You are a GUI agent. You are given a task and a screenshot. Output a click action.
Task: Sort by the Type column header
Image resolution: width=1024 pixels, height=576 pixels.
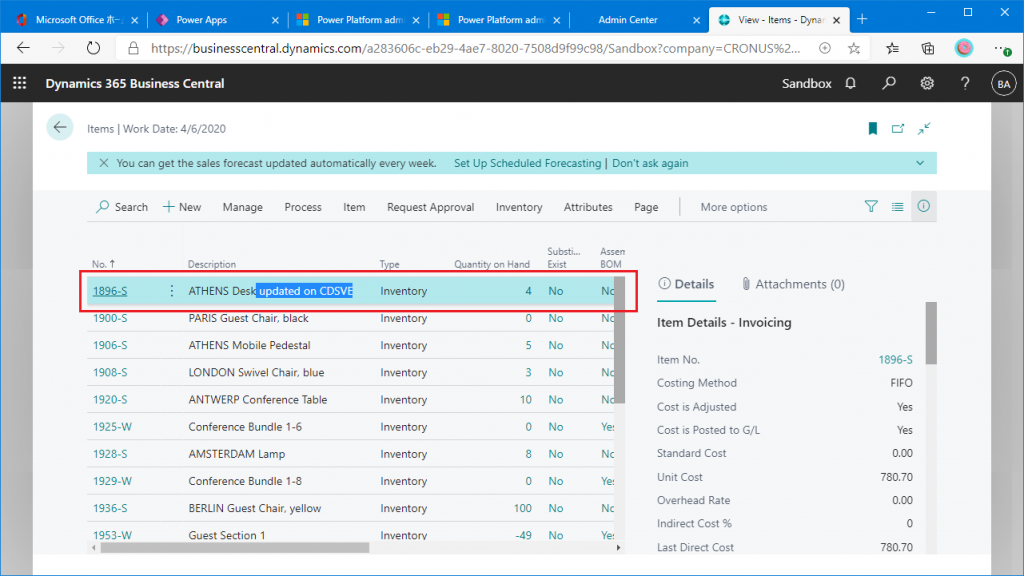[x=389, y=264]
